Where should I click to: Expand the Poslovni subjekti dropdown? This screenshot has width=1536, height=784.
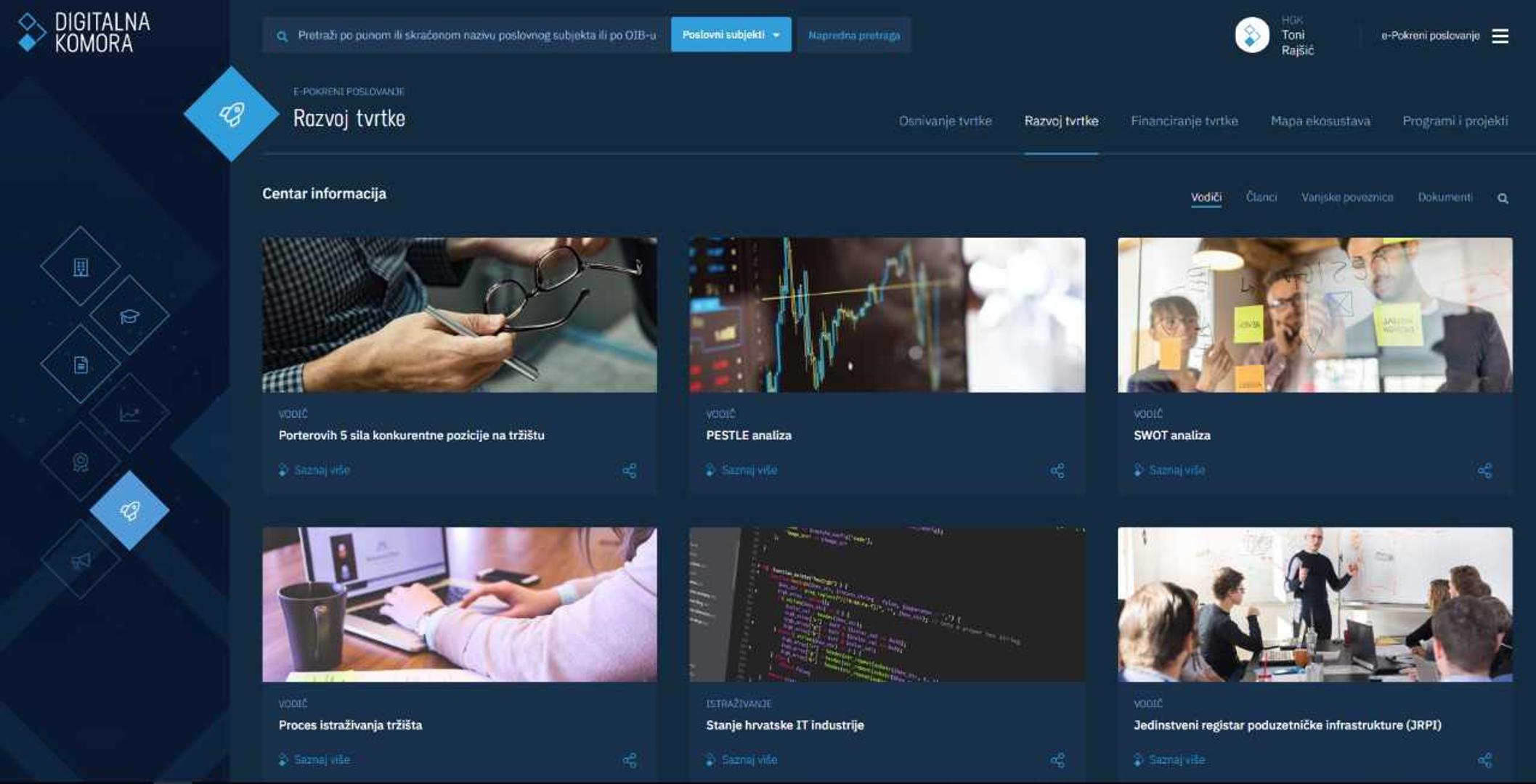pyautogui.click(x=731, y=35)
